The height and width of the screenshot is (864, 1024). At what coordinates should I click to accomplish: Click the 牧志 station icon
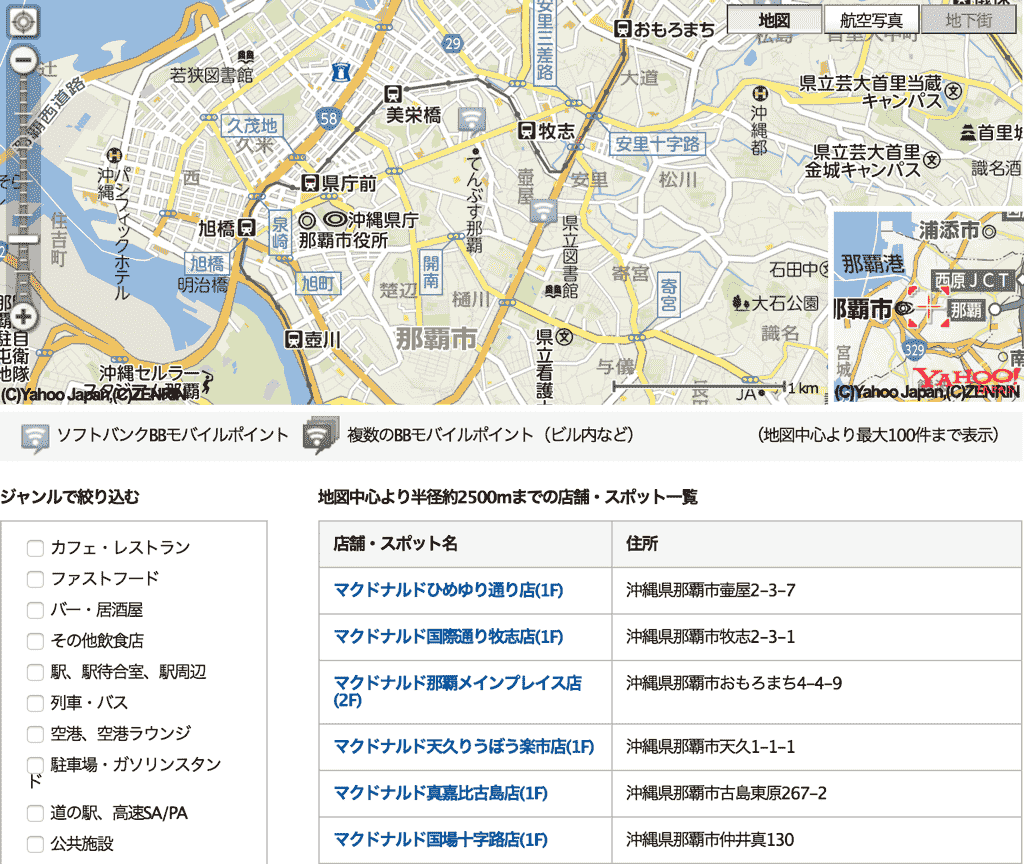click(526, 131)
